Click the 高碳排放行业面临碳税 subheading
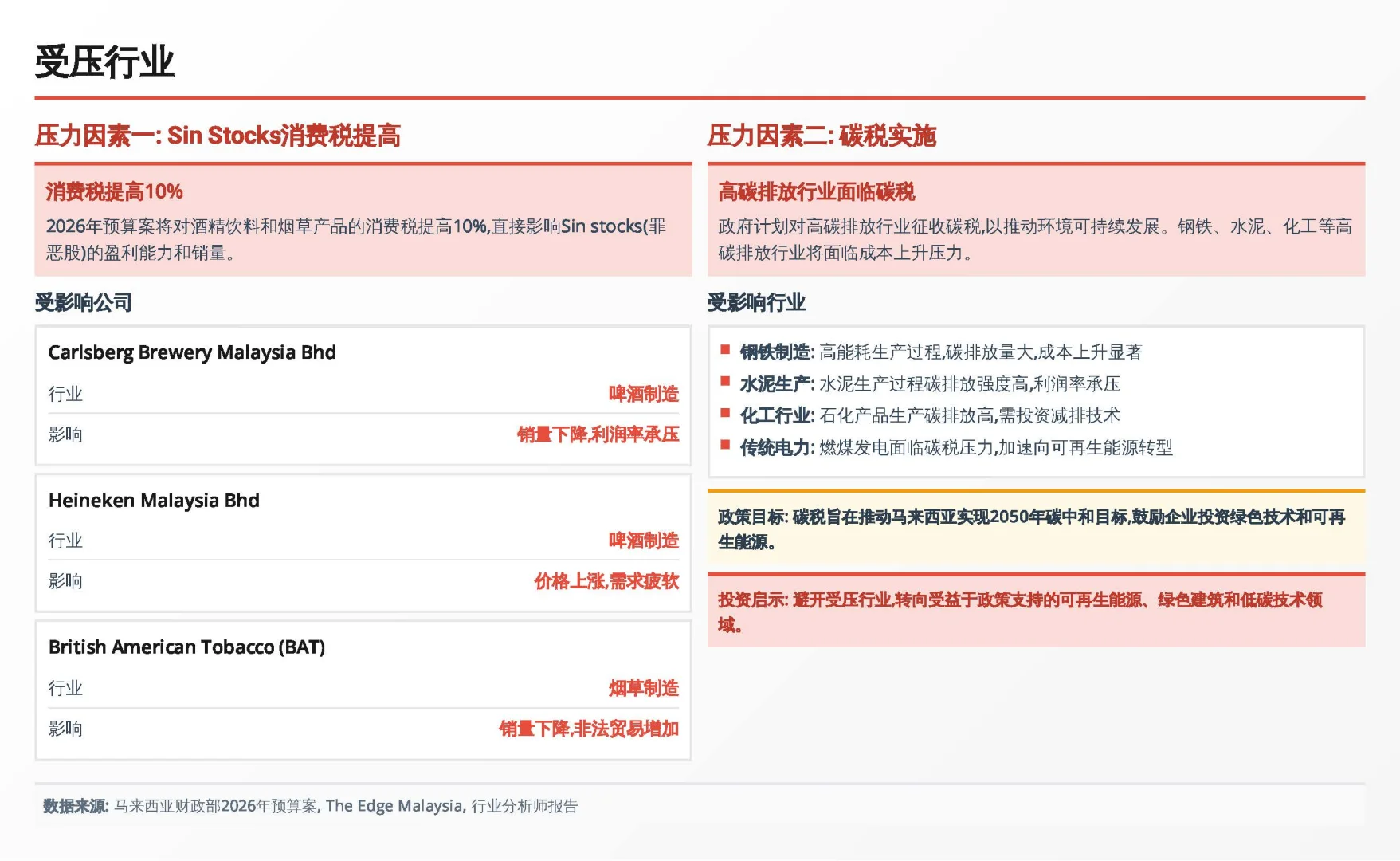 point(816,191)
